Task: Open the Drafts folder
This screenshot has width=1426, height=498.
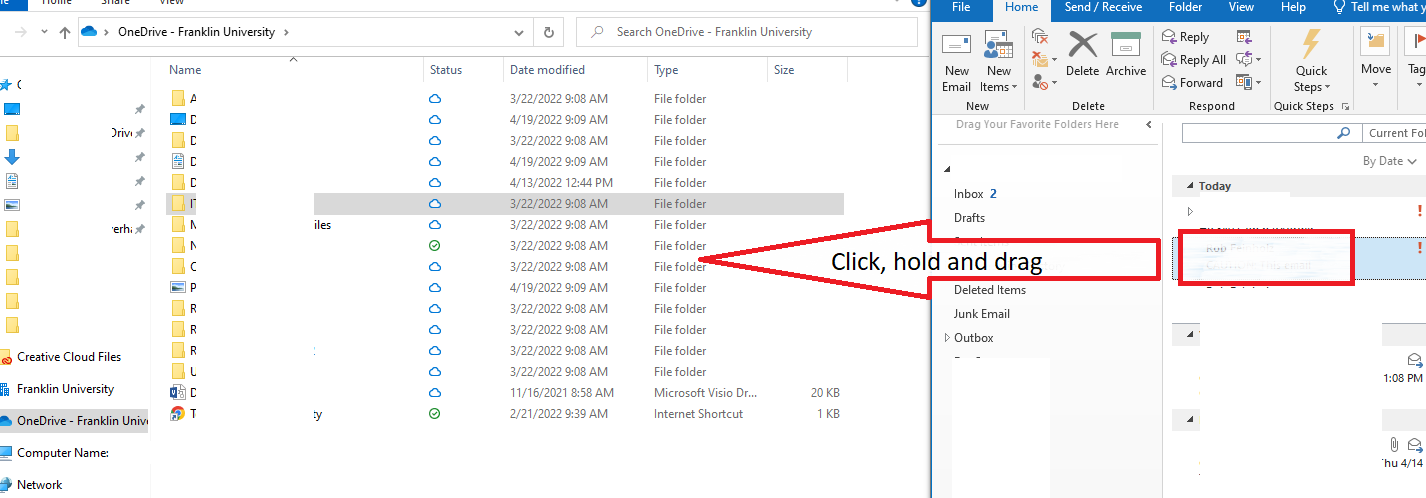Action: pyautogui.click(x=969, y=218)
